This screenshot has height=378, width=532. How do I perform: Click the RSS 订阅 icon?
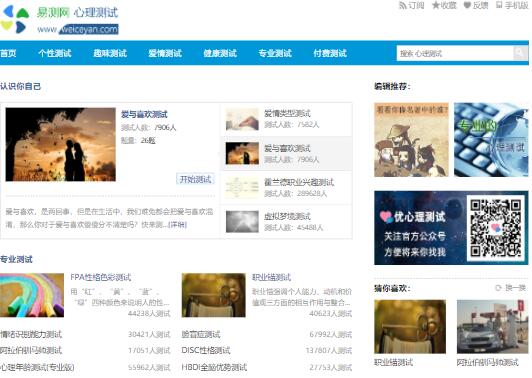pyautogui.click(x=402, y=5)
